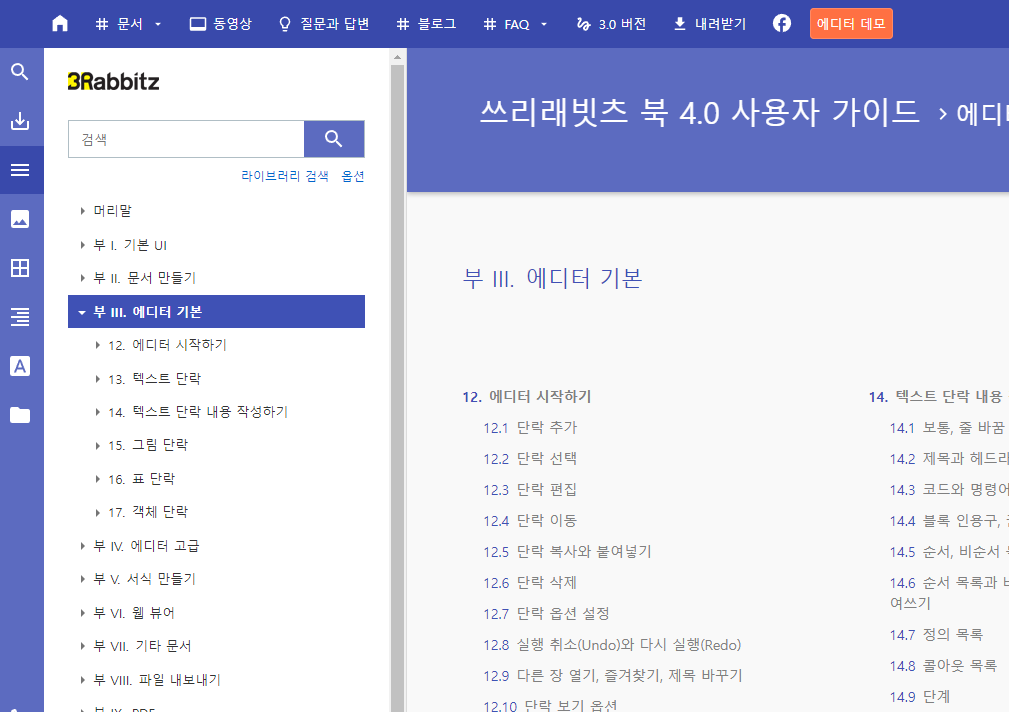Image resolution: width=1009 pixels, height=712 pixels.
Task: Open the 3.0 버전 menu item
Action: point(611,24)
